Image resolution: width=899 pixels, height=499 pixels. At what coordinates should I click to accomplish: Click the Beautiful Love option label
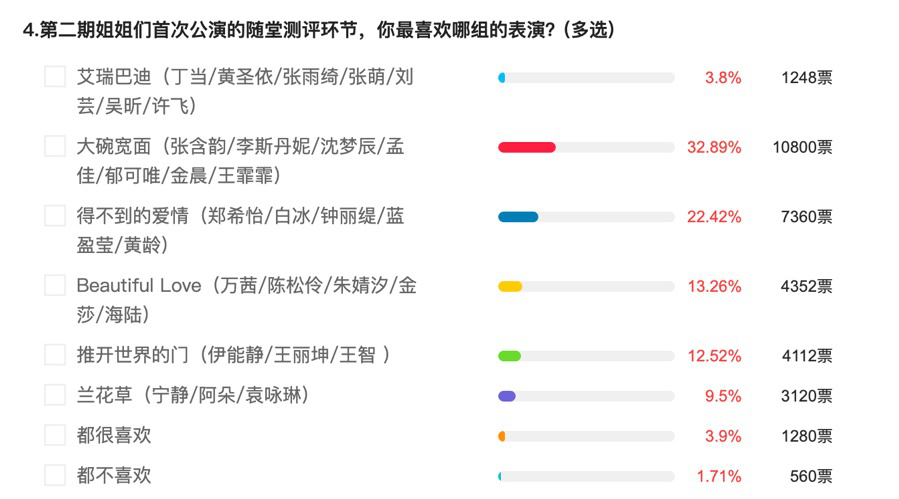(x=247, y=300)
